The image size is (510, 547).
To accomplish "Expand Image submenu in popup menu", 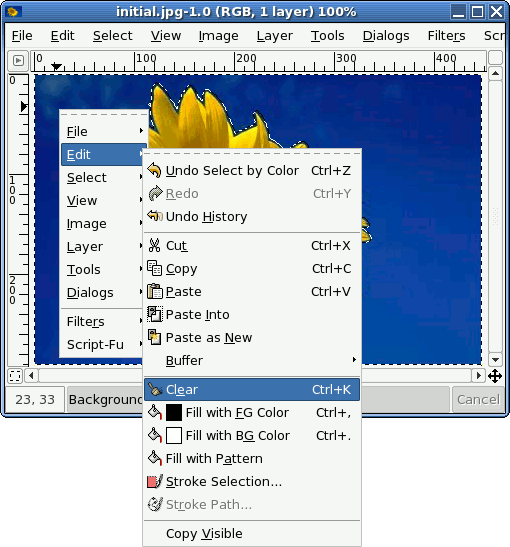I will 102,224.
